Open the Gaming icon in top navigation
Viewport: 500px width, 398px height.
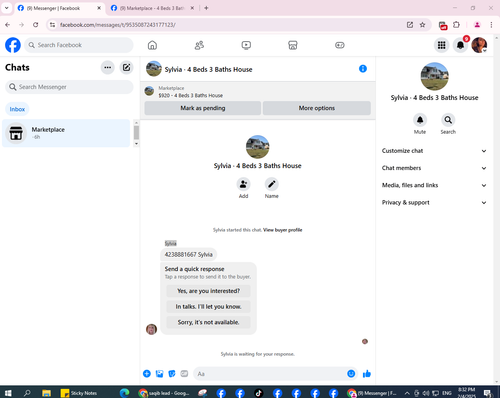pyautogui.click(x=340, y=45)
